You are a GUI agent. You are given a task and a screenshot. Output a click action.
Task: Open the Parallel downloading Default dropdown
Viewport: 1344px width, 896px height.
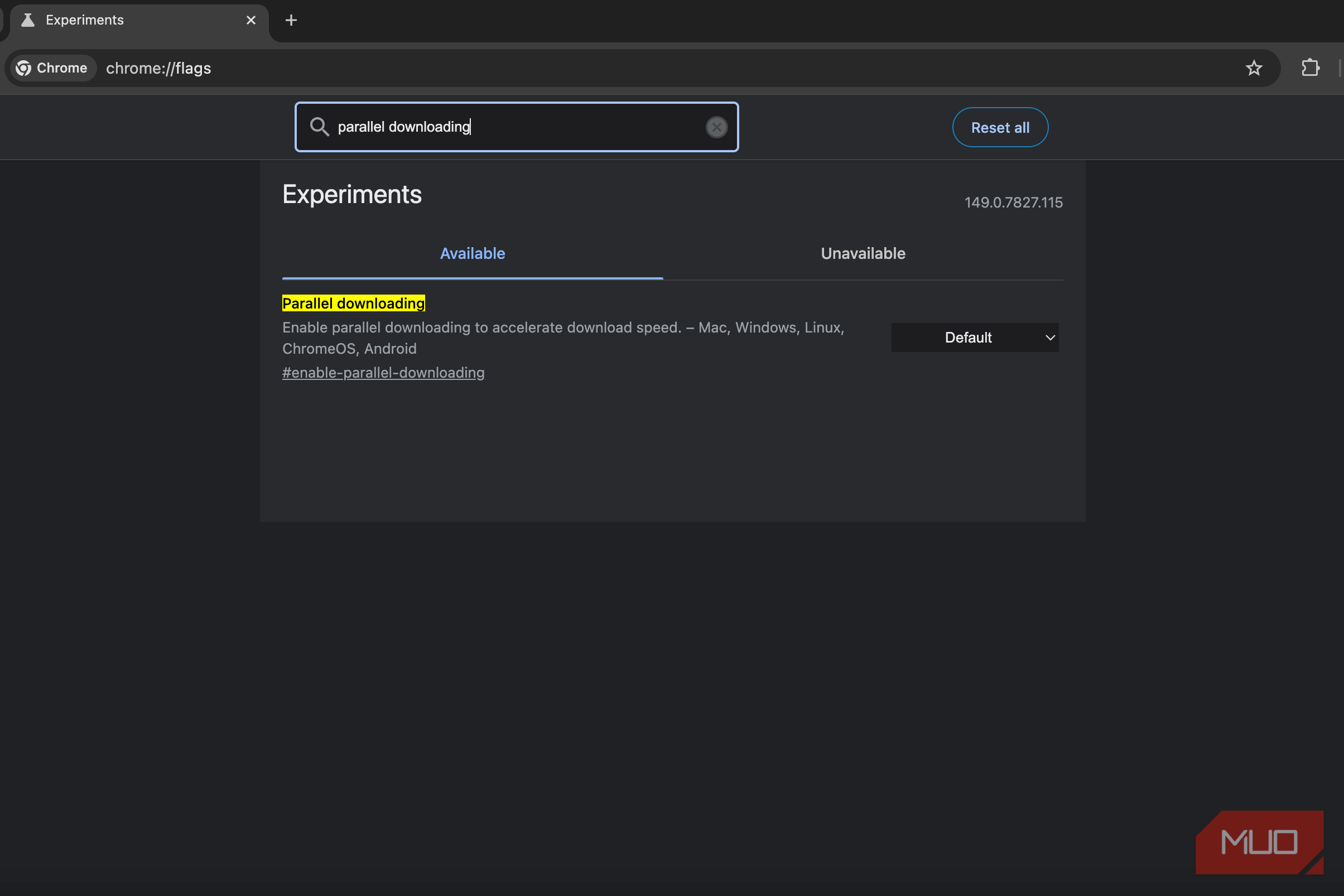click(975, 338)
